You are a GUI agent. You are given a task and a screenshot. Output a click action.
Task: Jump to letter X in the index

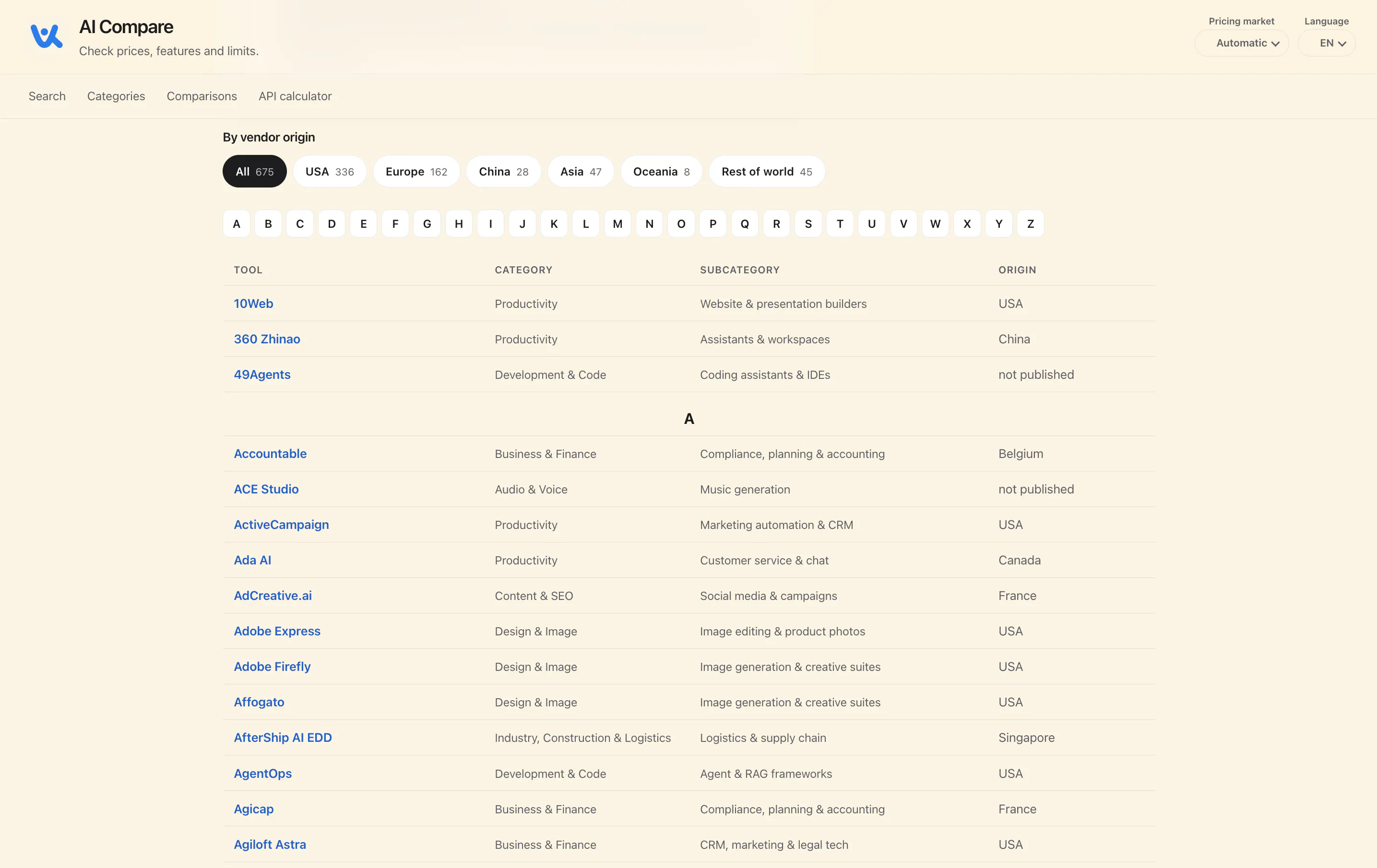[x=967, y=223]
